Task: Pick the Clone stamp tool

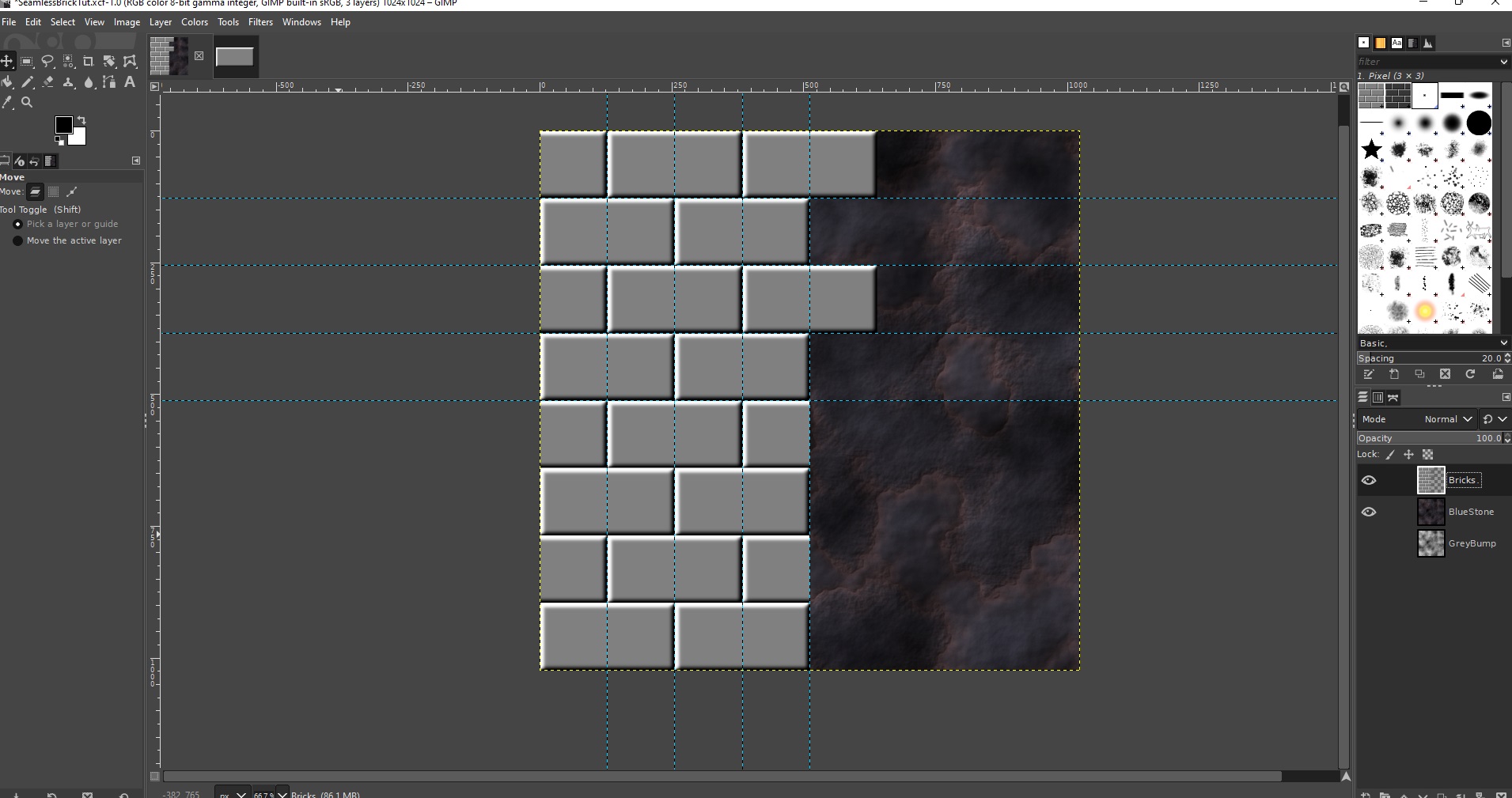Action: coord(69,82)
